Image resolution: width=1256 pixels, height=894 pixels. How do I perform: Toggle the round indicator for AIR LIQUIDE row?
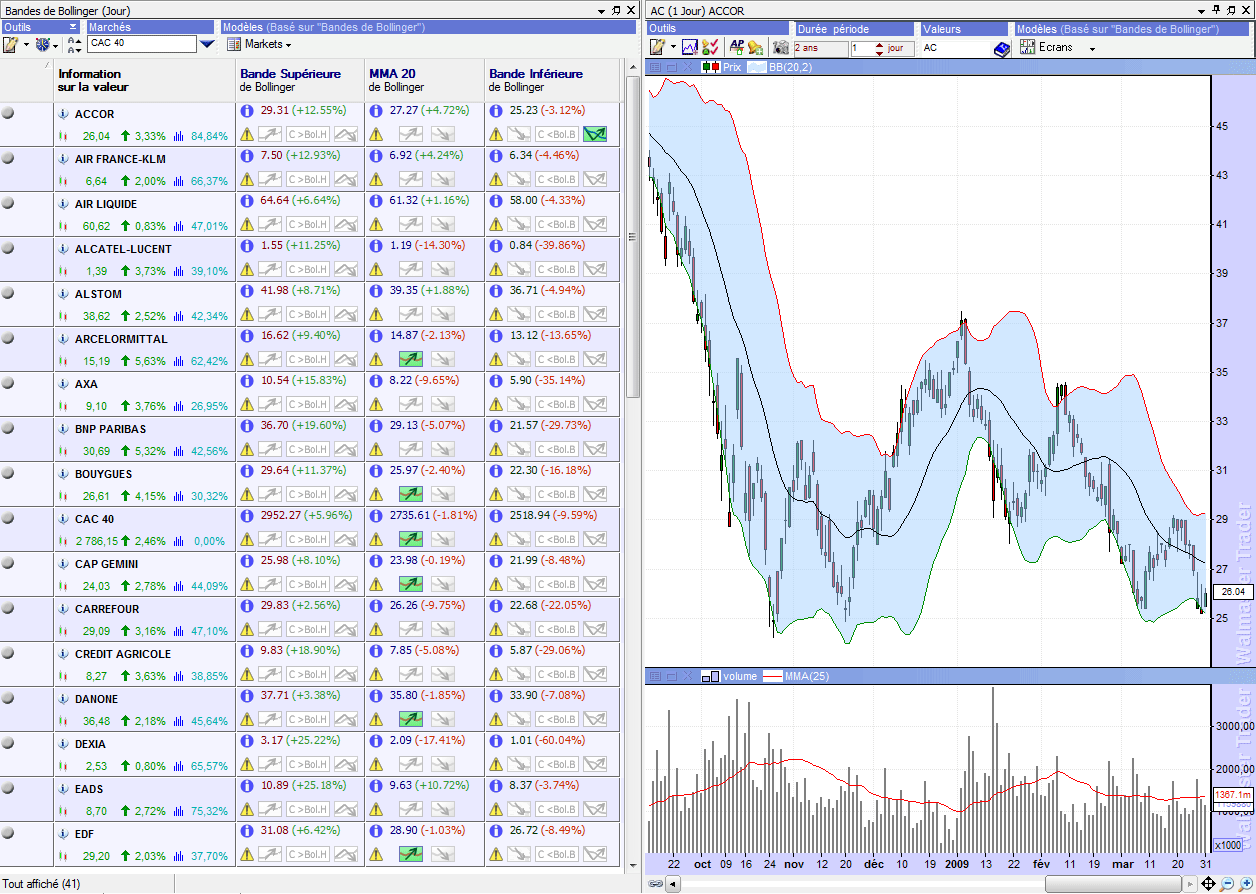[8, 203]
